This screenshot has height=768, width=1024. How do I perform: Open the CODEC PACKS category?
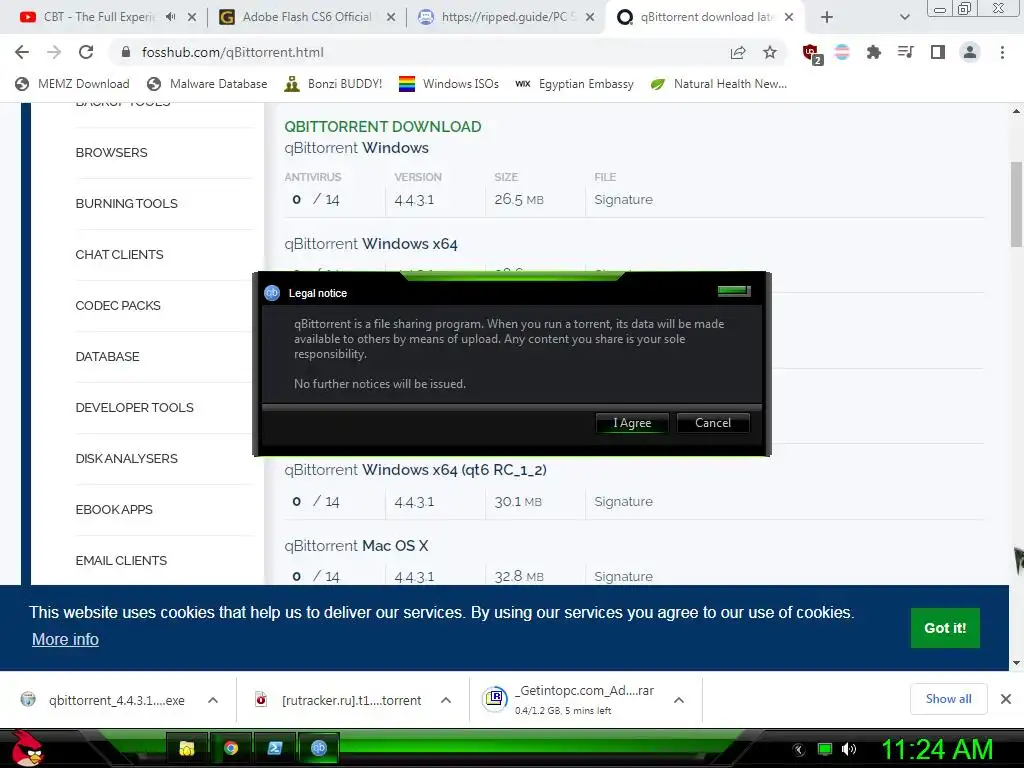click(x=118, y=305)
